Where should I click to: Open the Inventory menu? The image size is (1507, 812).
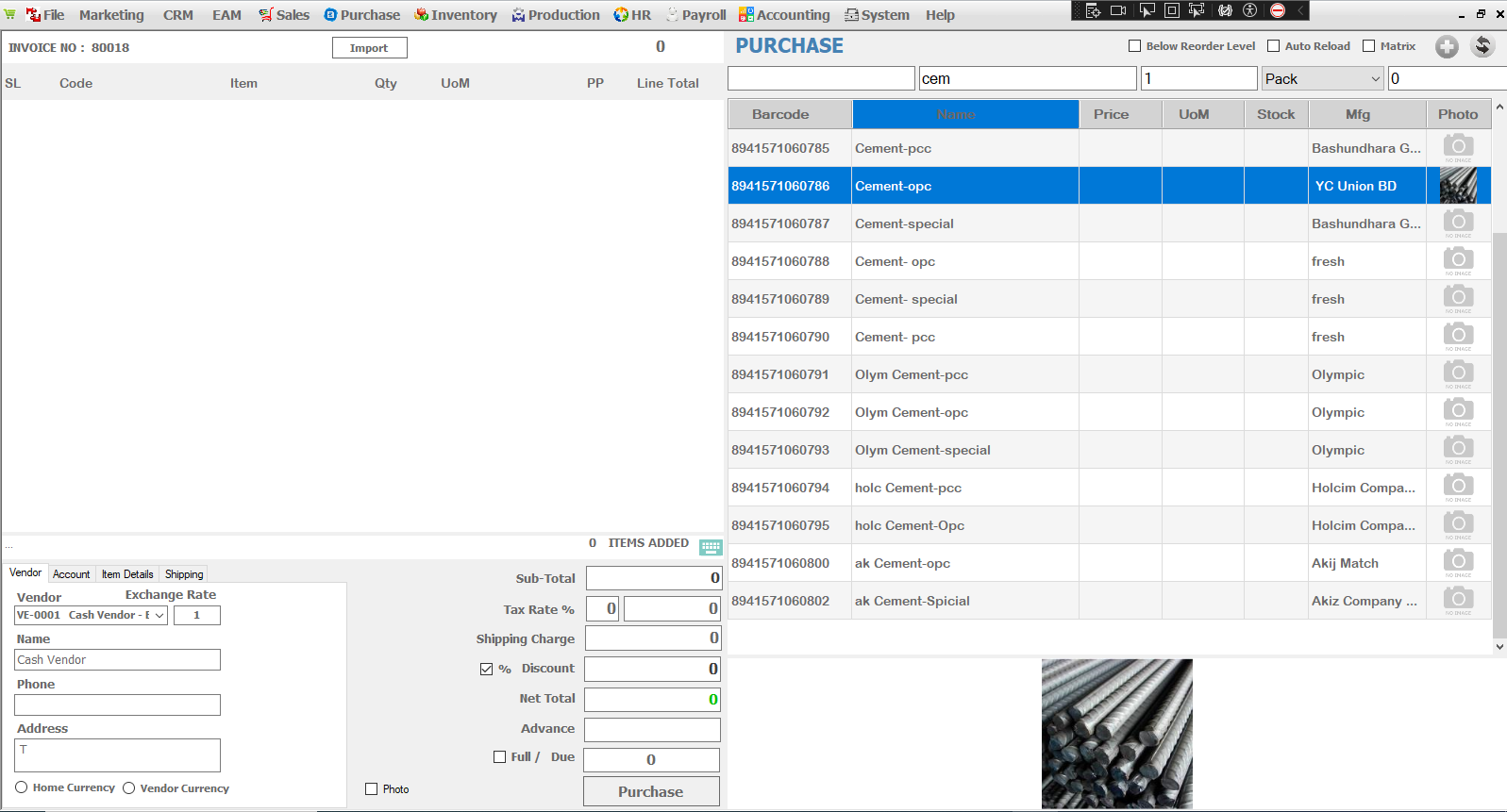[456, 15]
